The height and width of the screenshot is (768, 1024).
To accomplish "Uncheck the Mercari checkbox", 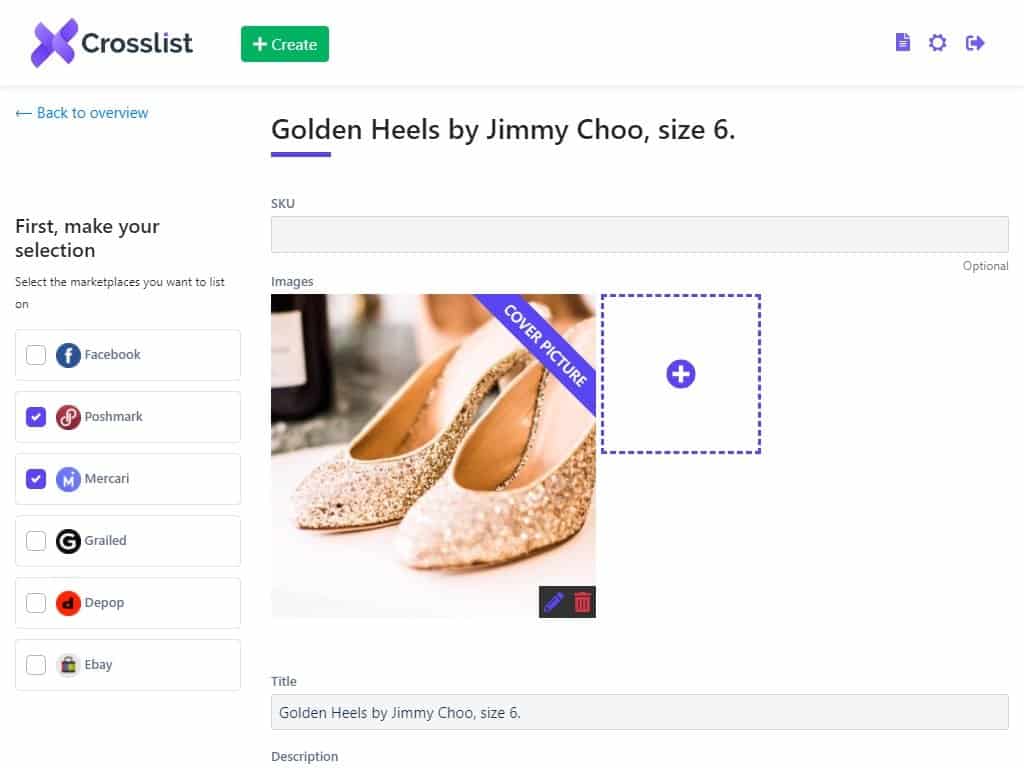I will click(36, 479).
